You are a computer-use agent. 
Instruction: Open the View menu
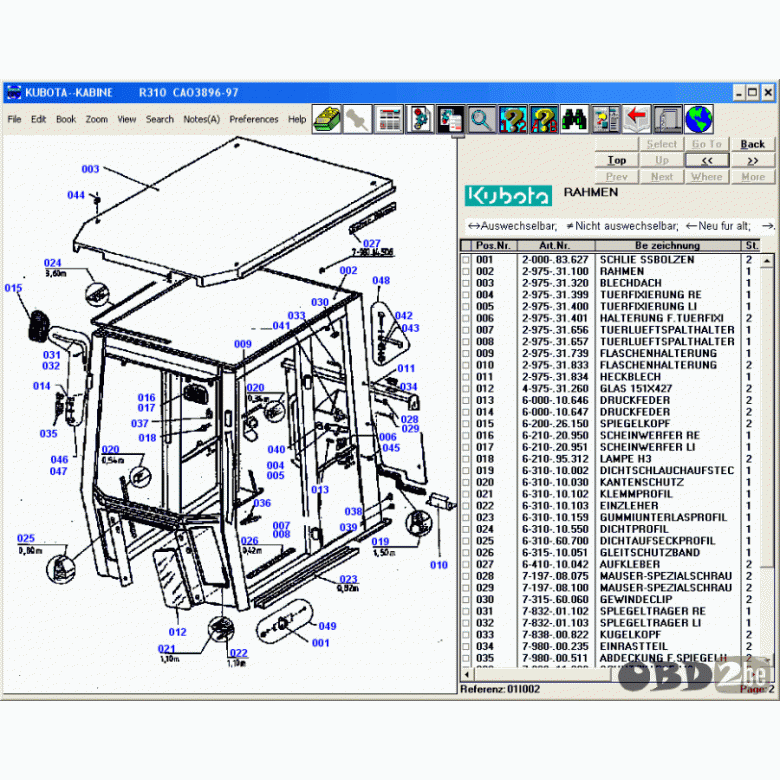tap(126, 119)
